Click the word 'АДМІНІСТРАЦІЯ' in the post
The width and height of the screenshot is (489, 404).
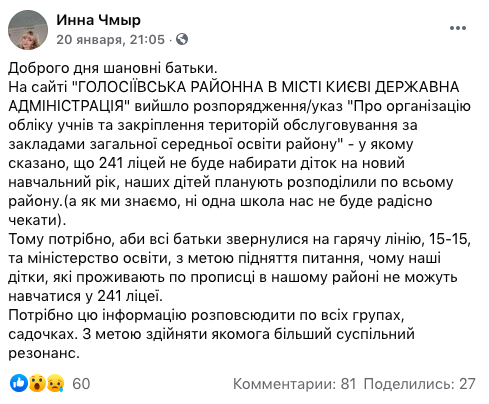(x=66, y=106)
